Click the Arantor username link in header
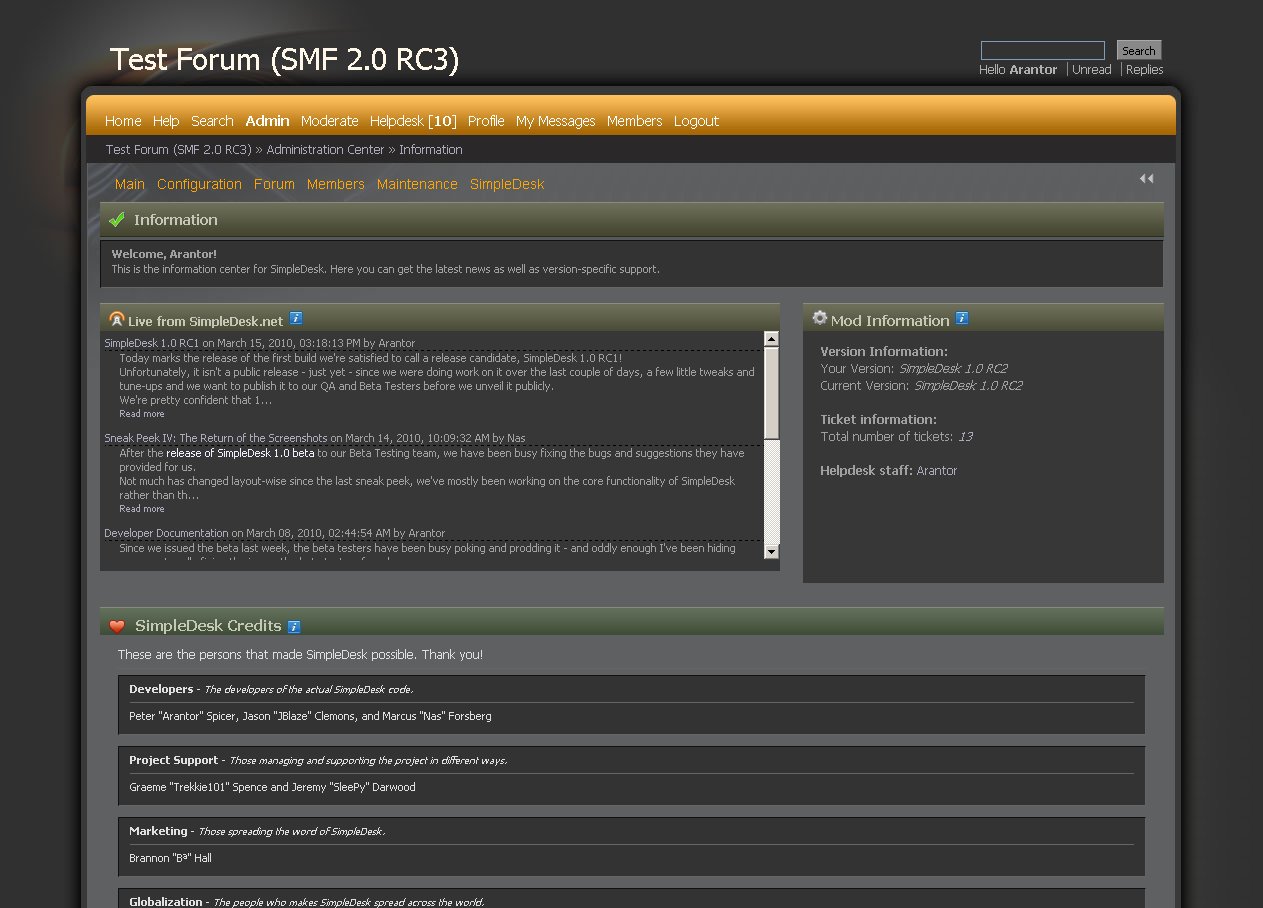The width and height of the screenshot is (1263, 908). coord(1033,70)
